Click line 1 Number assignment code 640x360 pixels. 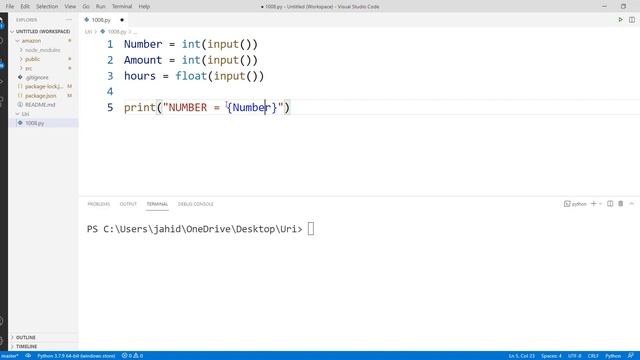click(x=191, y=44)
